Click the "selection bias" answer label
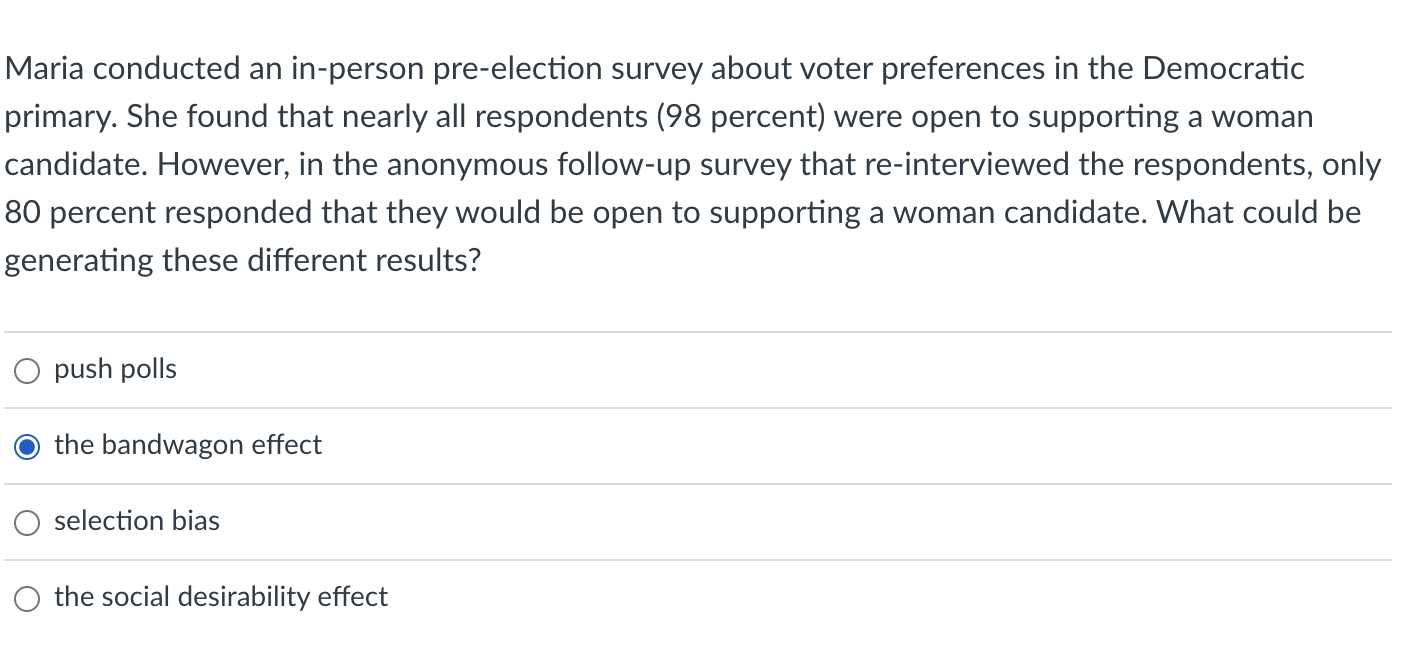The image size is (1414, 666). pos(137,521)
